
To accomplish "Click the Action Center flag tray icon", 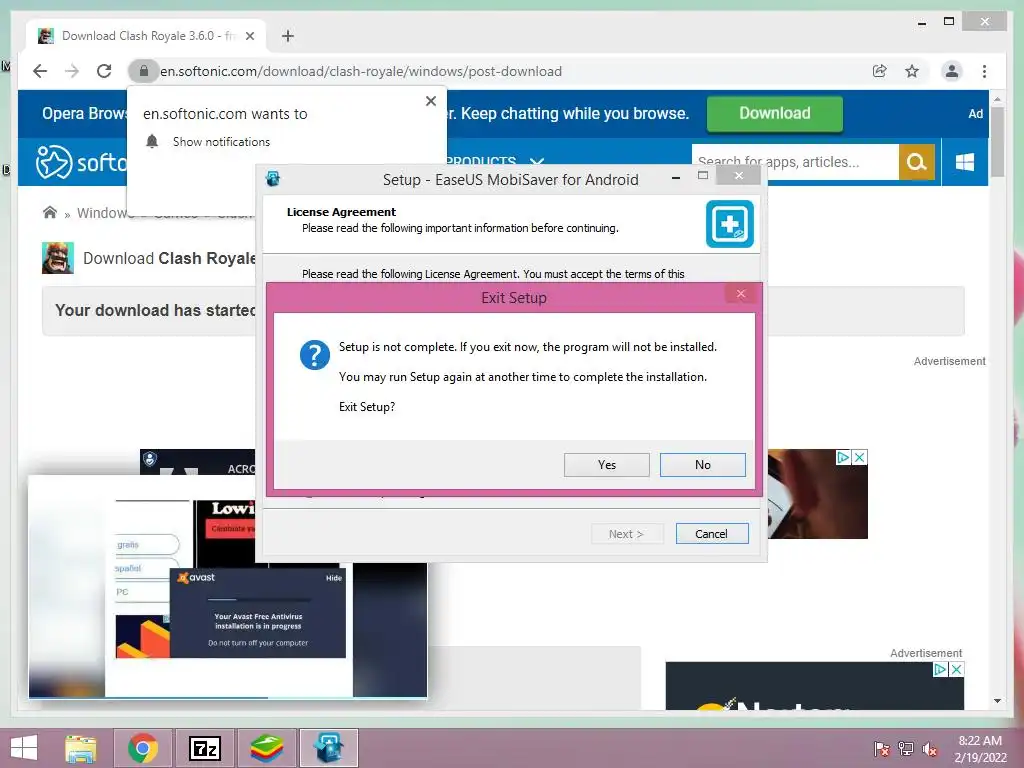I will (881, 749).
